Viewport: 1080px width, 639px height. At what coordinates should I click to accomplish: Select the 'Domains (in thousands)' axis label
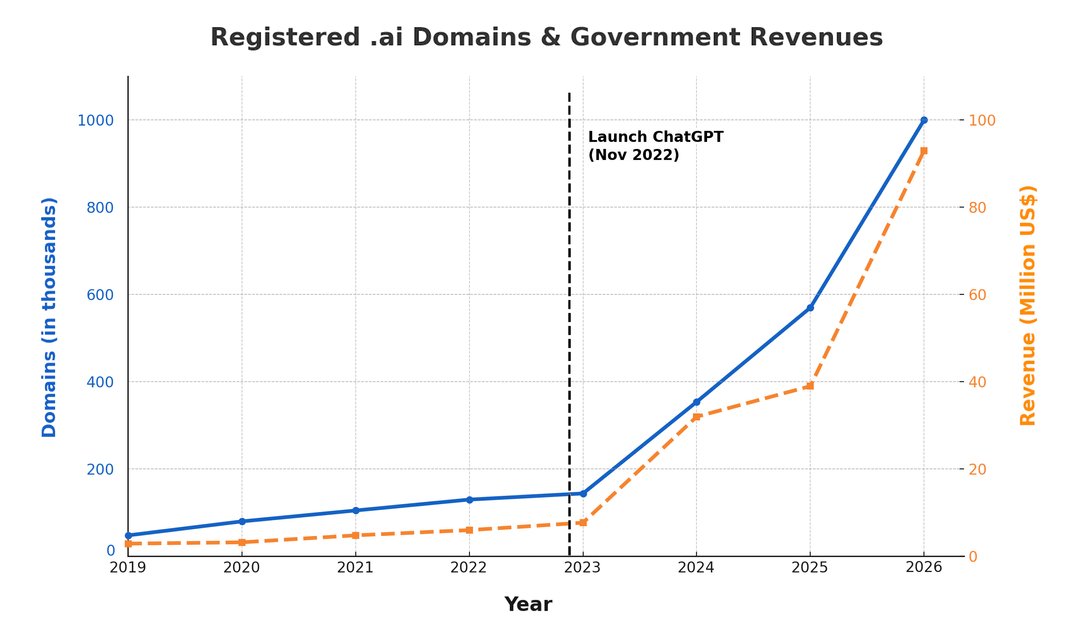[x=49, y=317]
